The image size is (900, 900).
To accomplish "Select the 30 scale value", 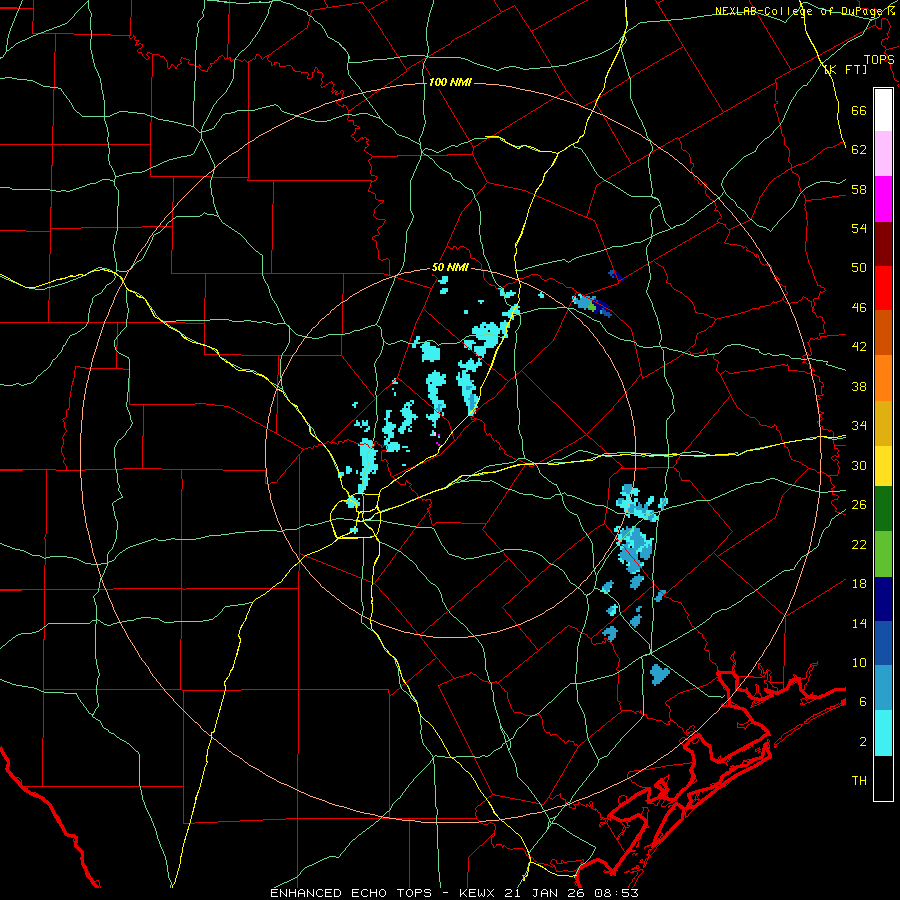I will click(x=859, y=465).
